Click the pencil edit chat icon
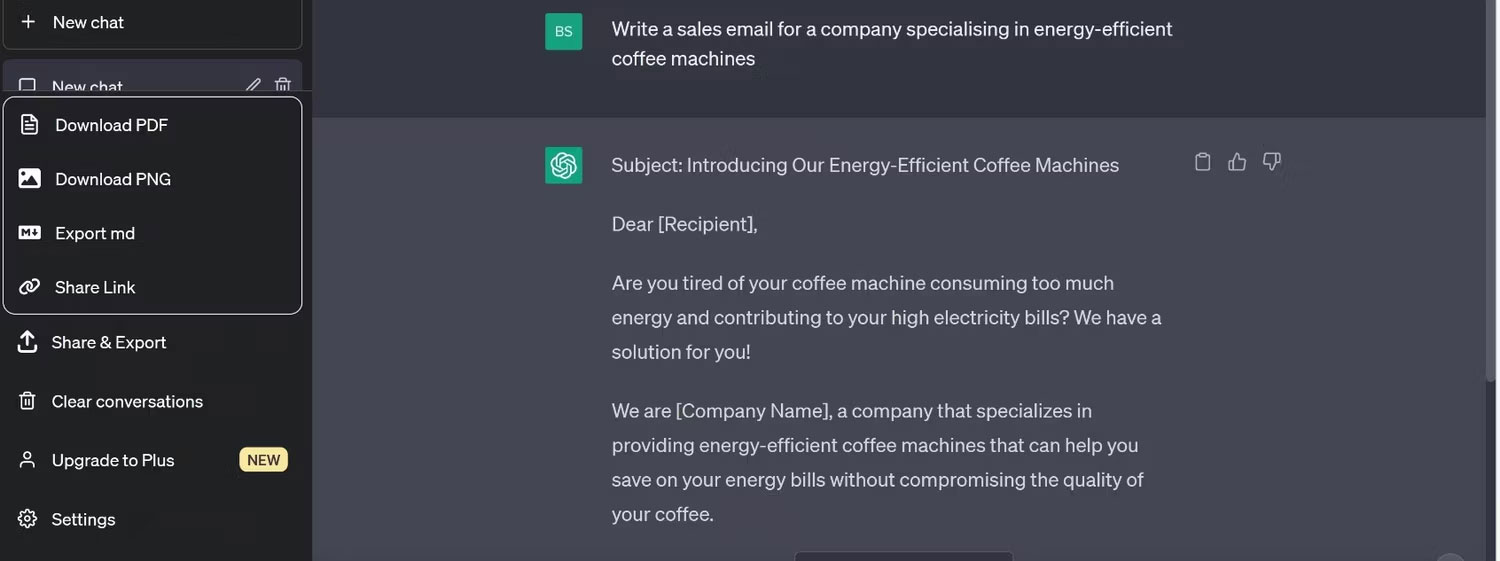The width and height of the screenshot is (1500, 561). click(254, 86)
